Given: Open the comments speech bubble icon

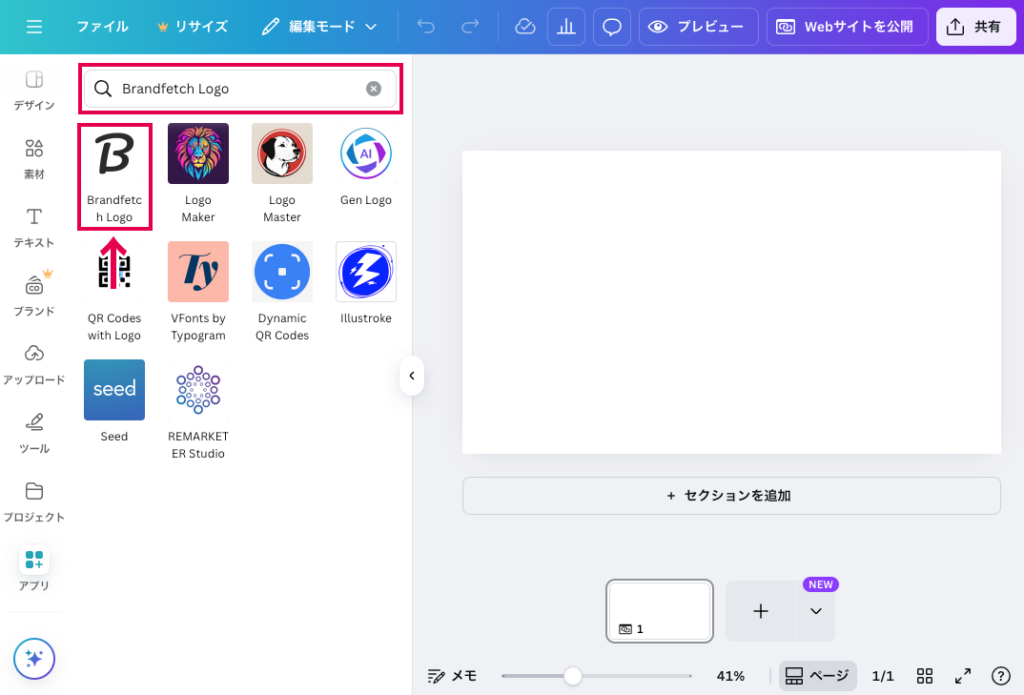Looking at the screenshot, I should click(611, 27).
